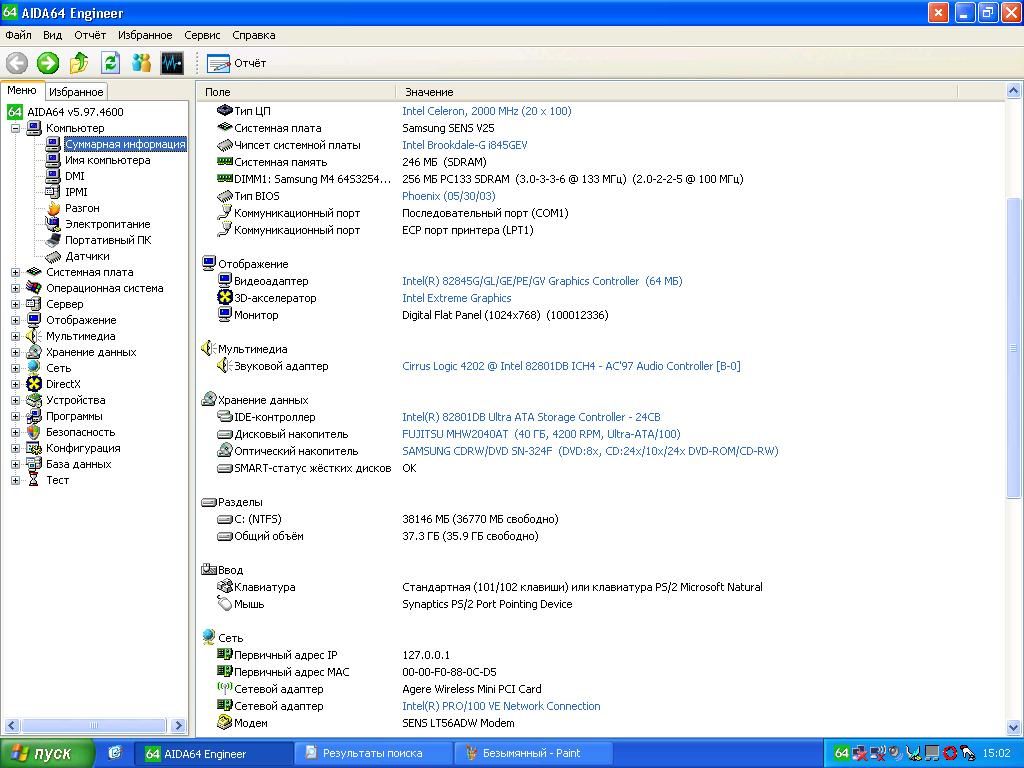1024x768 pixels.
Task: Click the scroll down arrow in details
Action: pos(1013,726)
